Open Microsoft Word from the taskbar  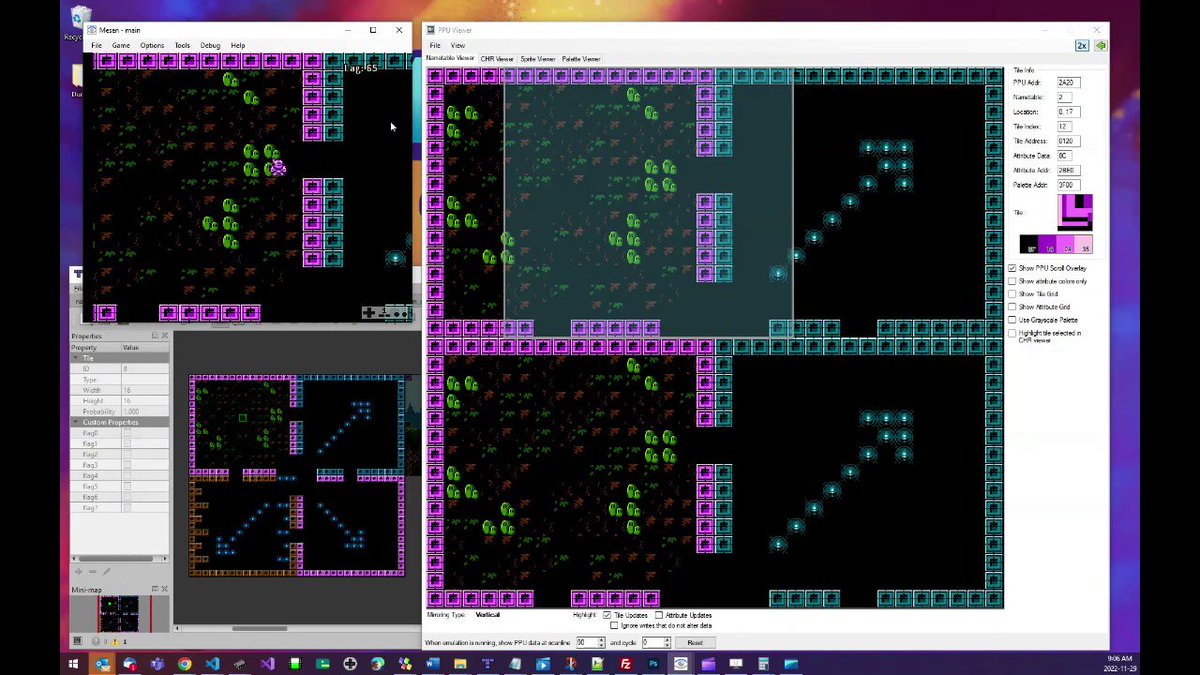click(433, 663)
